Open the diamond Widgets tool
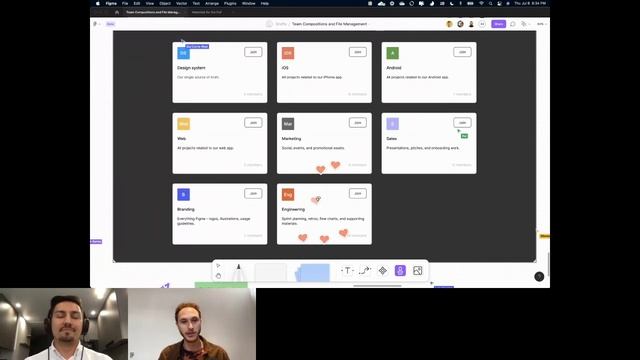The width and height of the screenshot is (640, 360). pos(382,271)
